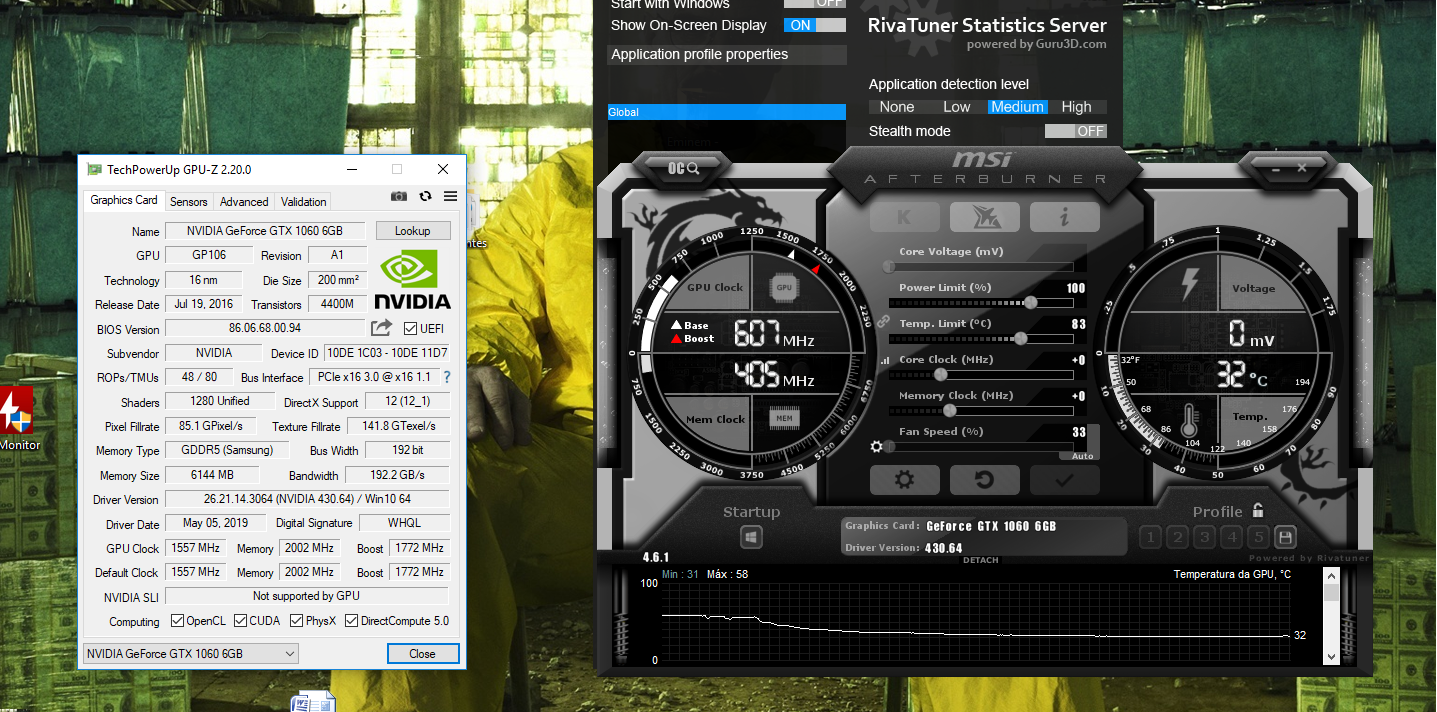Click the MSI fighter jet logo button

click(985, 217)
